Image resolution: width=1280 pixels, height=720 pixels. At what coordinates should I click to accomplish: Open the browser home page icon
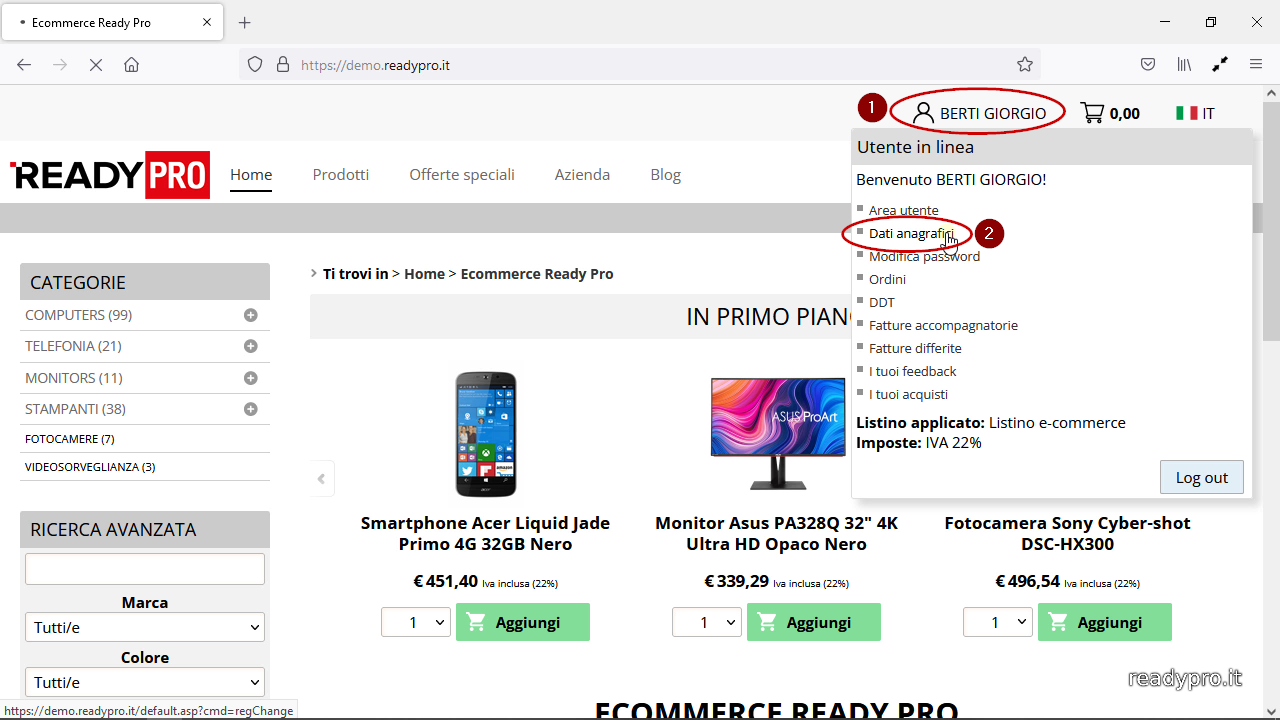[x=131, y=65]
